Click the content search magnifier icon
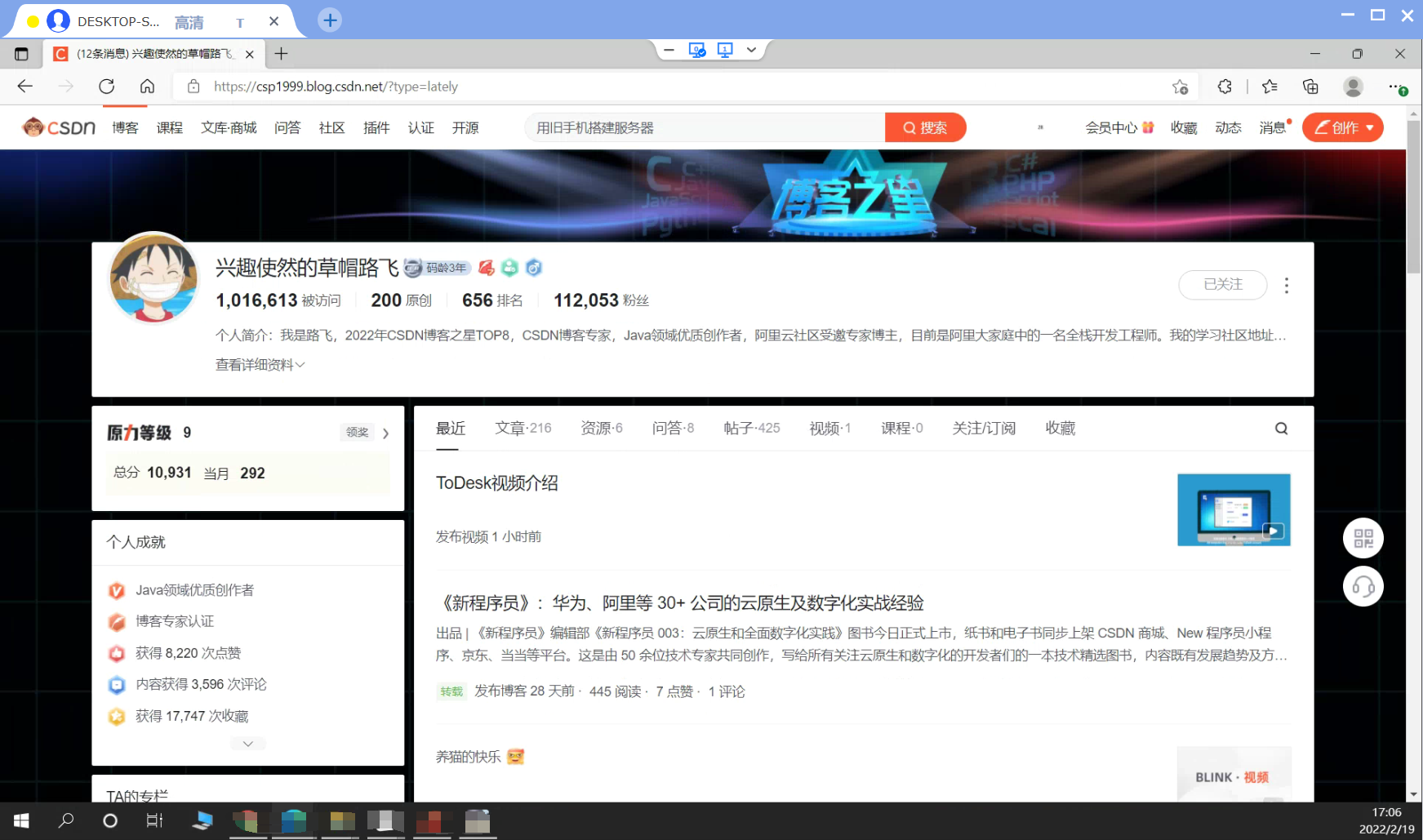Viewport: 1423px width, 840px height. coord(1282,429)
